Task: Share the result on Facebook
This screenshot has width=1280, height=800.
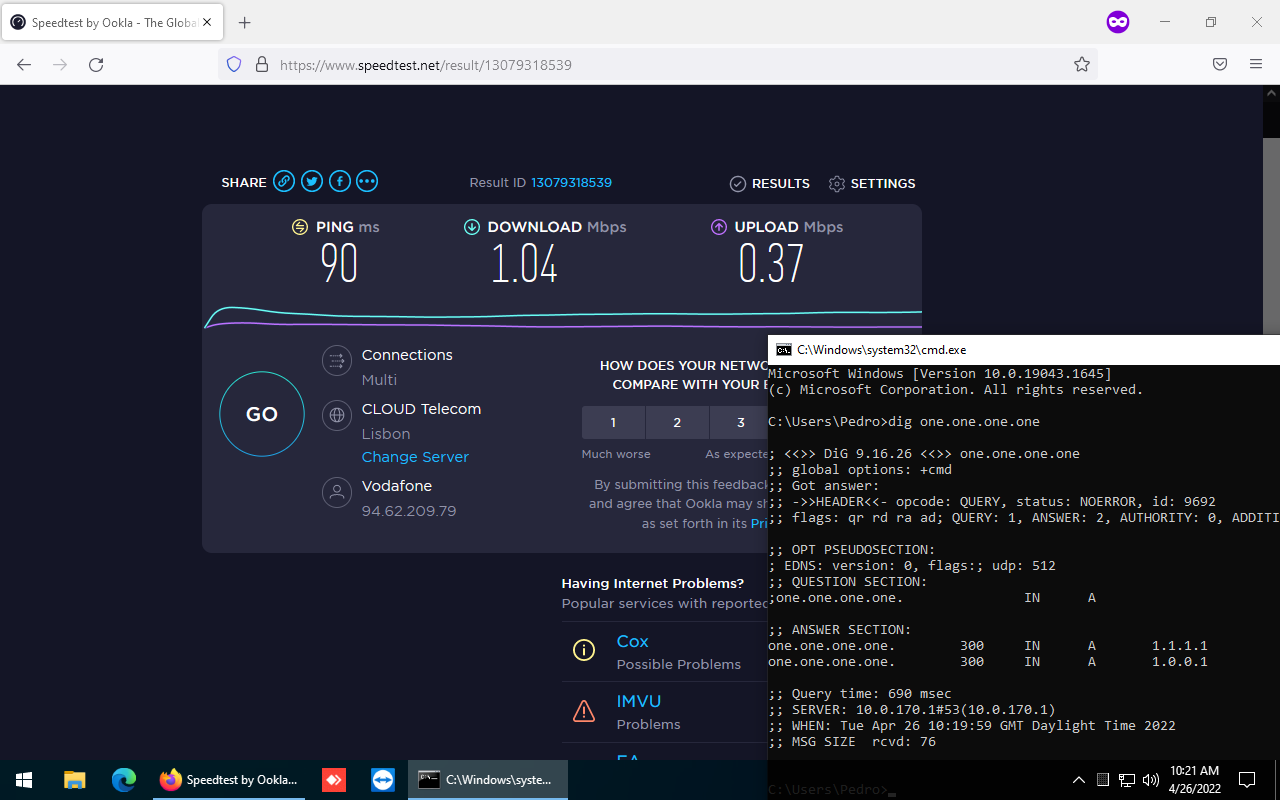Action: click(x=339, y=181)
